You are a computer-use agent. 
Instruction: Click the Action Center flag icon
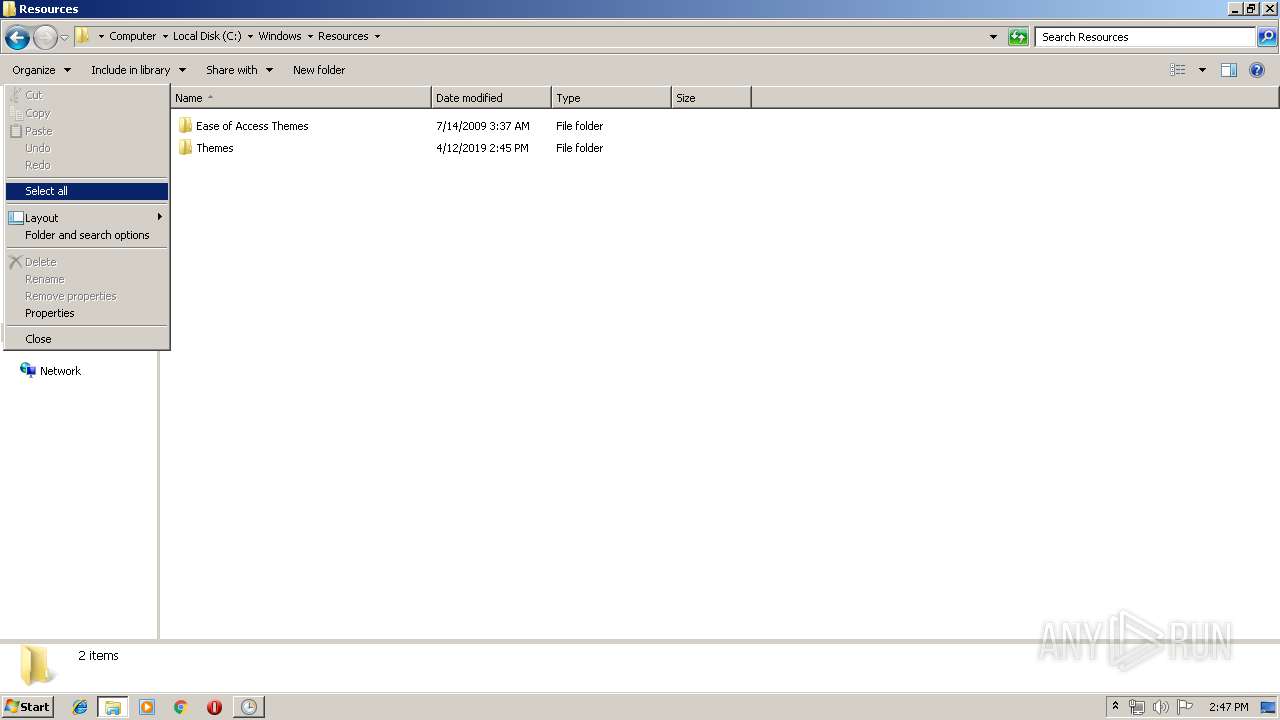1184,707
